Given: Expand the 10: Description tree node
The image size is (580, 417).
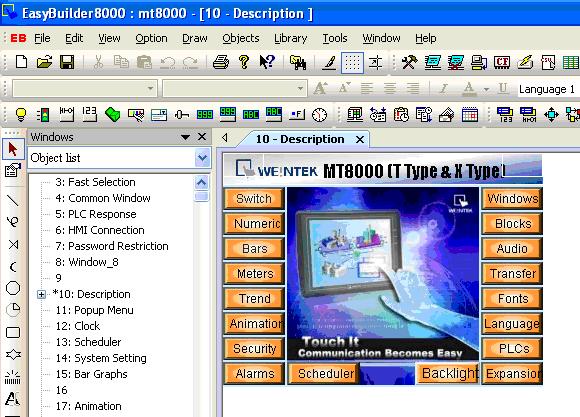Looking at the screenshot, I should click(41, 295).
